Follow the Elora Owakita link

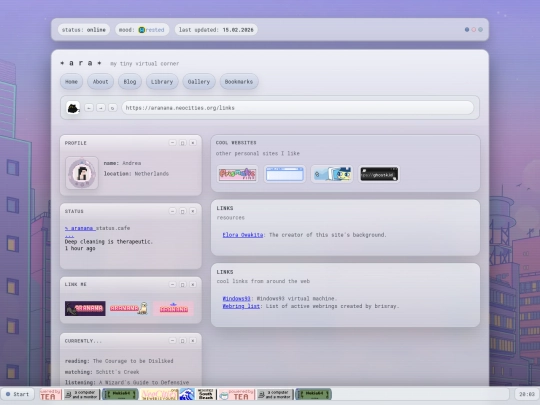(243, 235)
